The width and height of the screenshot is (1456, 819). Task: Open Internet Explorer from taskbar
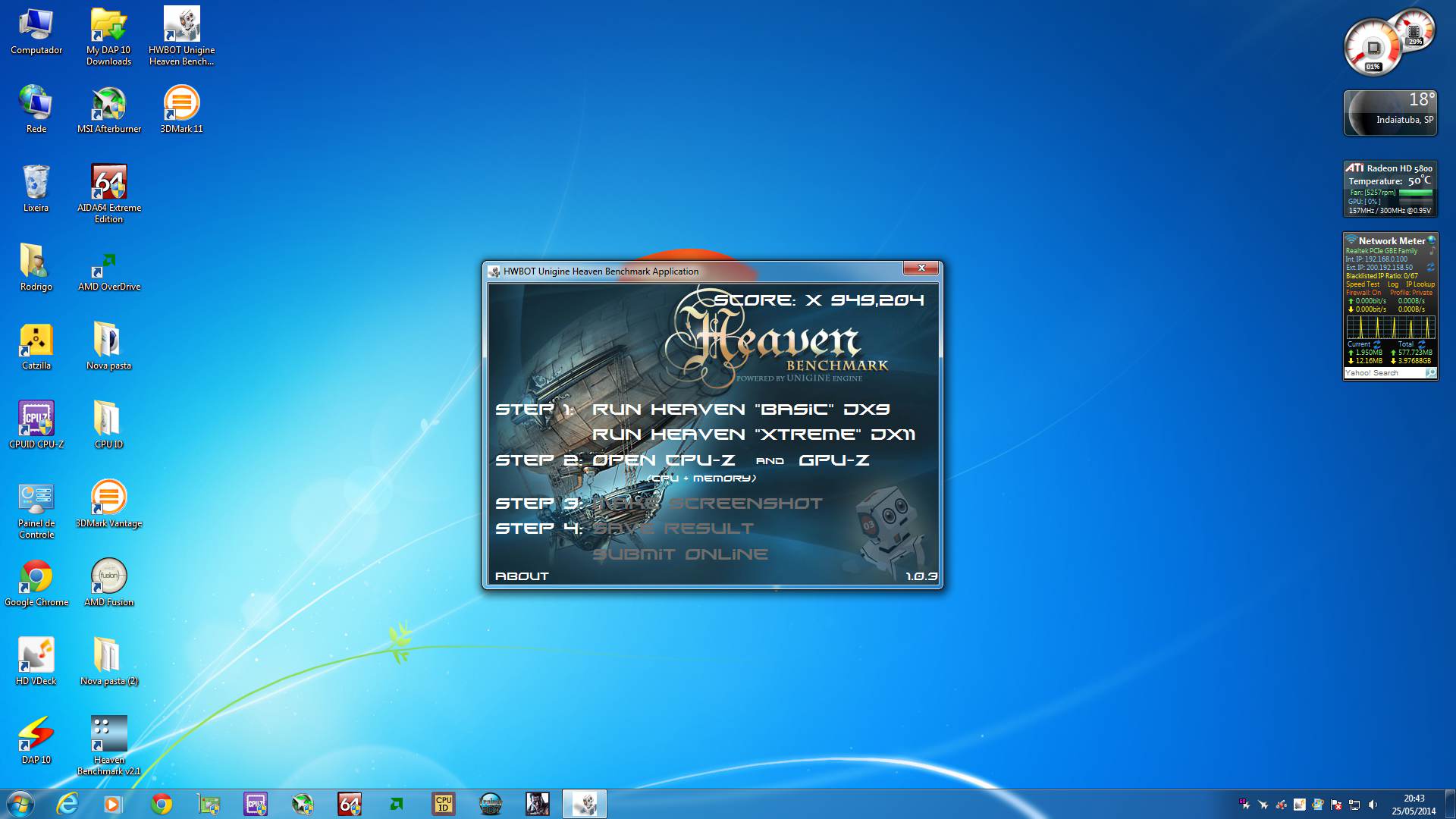click(67, 804)
